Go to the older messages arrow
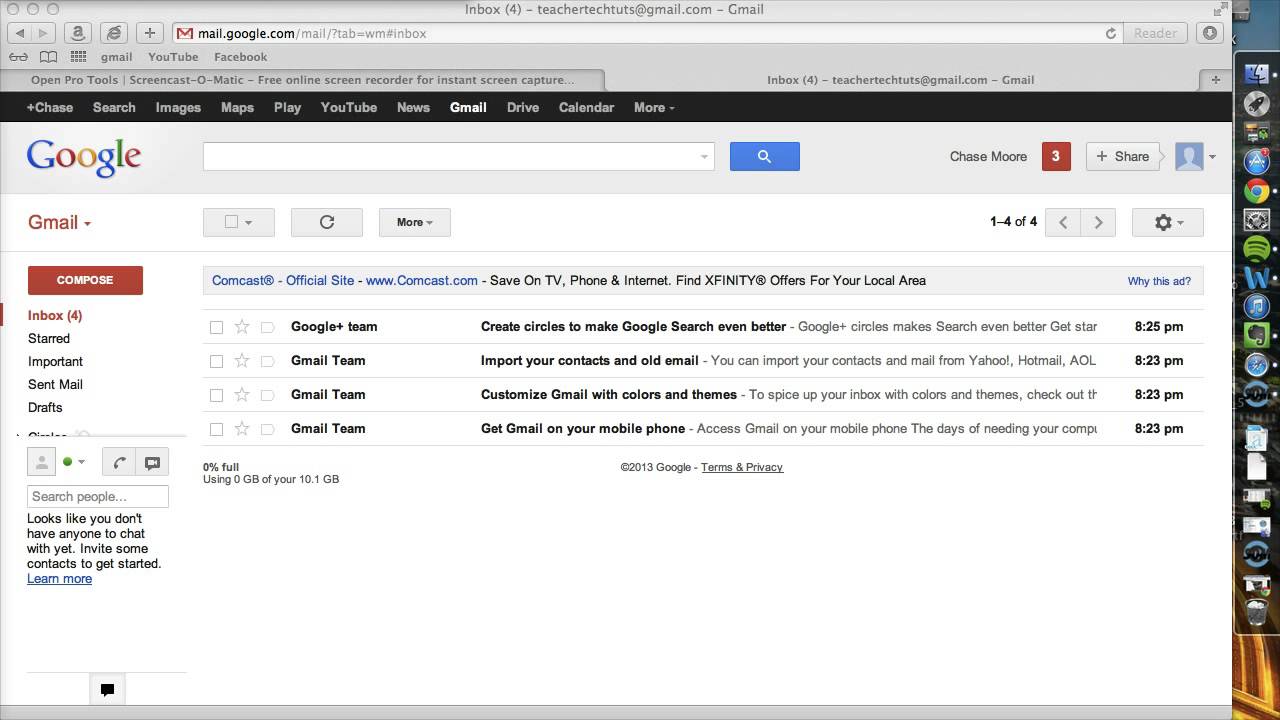This screenshot has width=1280, height=720. [x=1098, y=222]
